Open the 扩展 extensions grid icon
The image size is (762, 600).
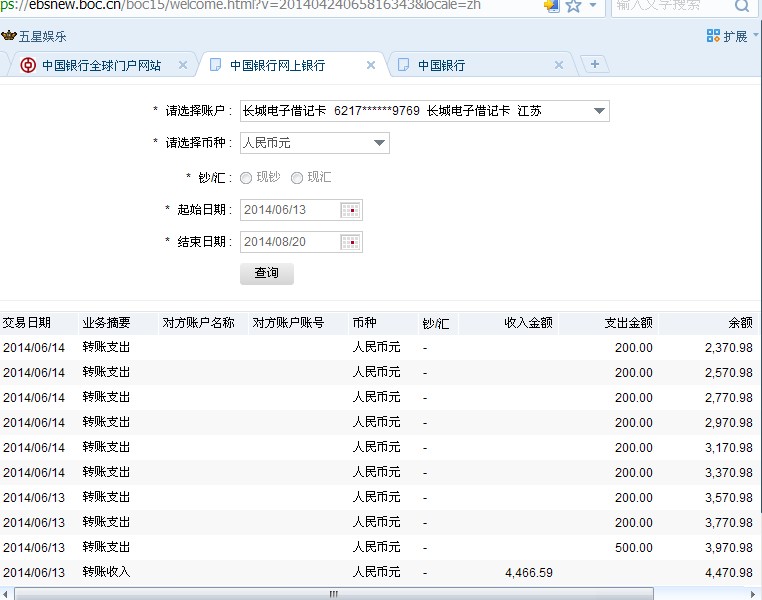713,36
